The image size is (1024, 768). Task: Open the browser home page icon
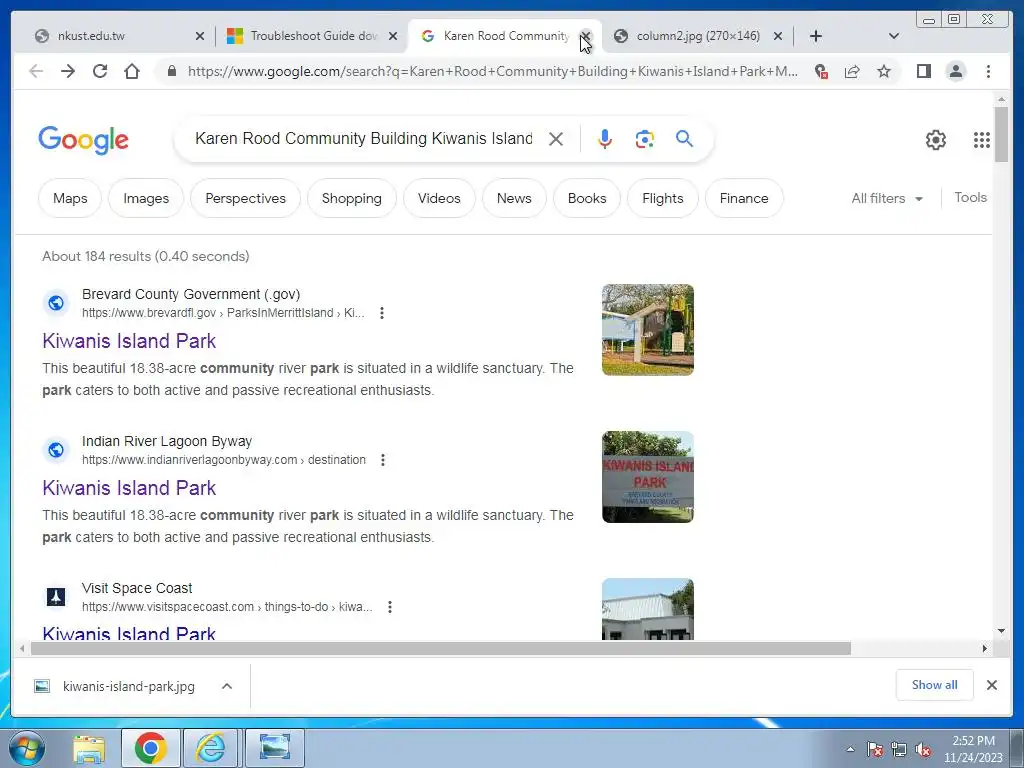point(132,71)
